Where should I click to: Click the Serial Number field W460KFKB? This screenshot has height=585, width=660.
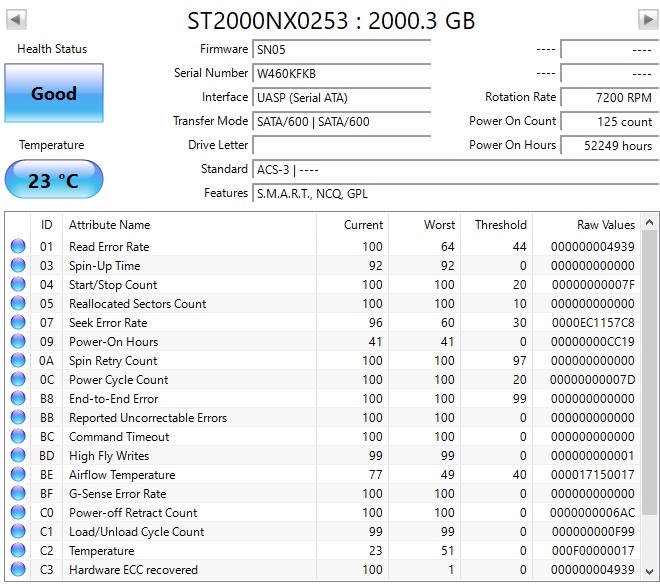[341, 73]
